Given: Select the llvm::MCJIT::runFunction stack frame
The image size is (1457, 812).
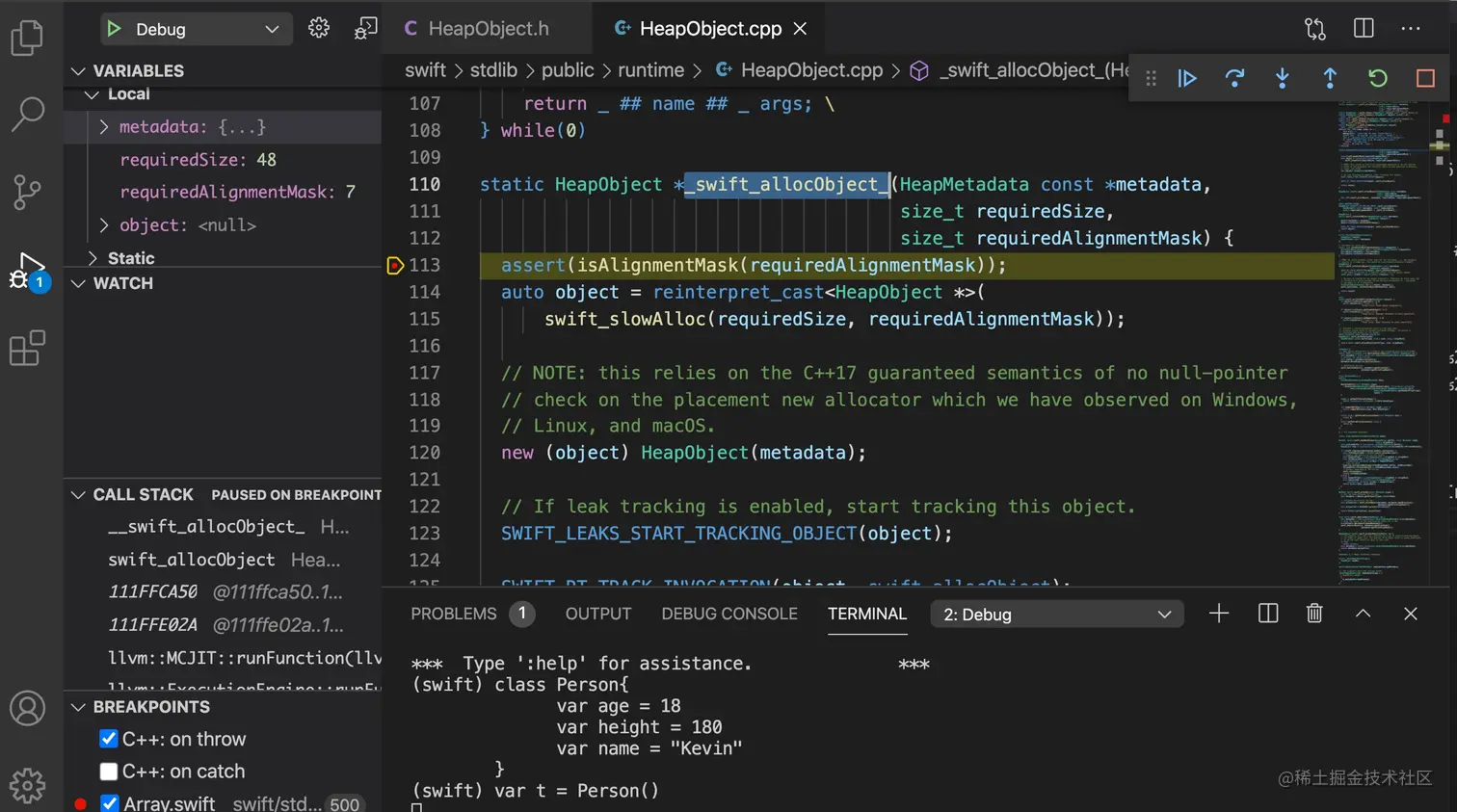Looking at the screenshot, I should [x=224, y=658].
